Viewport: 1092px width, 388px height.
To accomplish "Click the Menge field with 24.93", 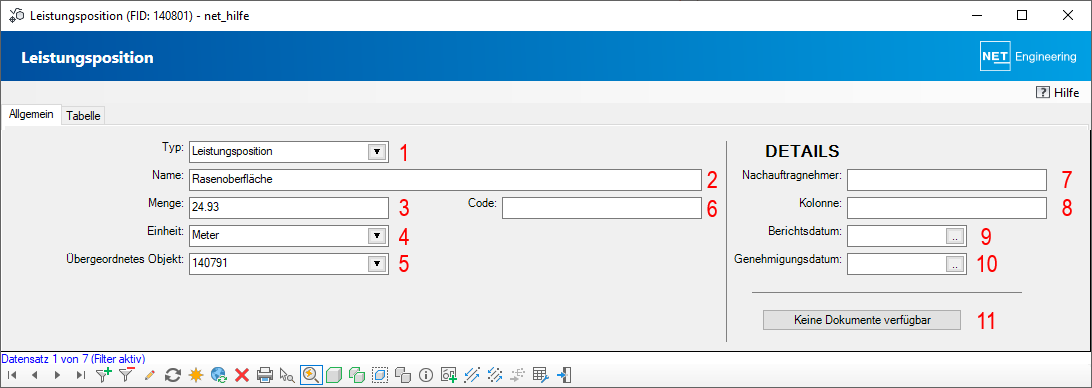I will (288, 208).
